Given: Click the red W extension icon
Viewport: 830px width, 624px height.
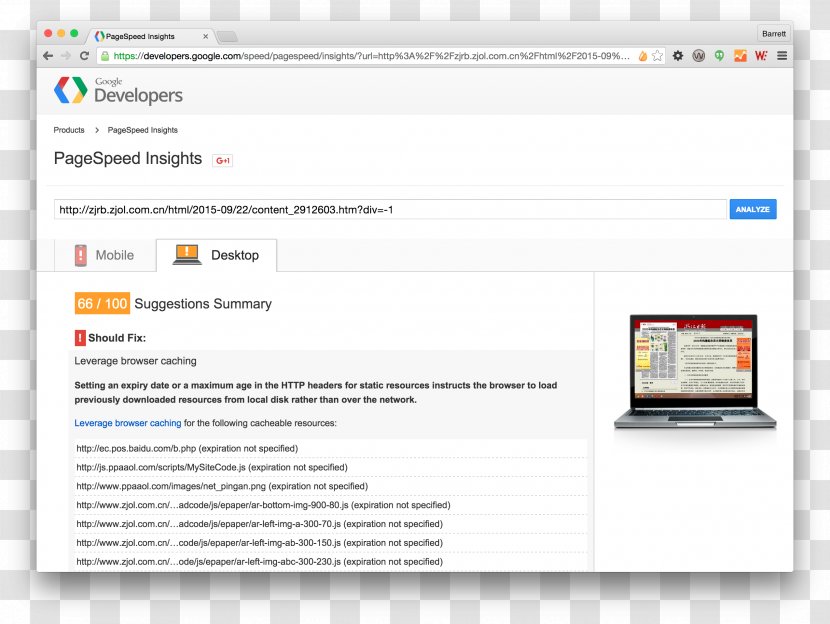Looking at the screenshot, I should (761, 56).
